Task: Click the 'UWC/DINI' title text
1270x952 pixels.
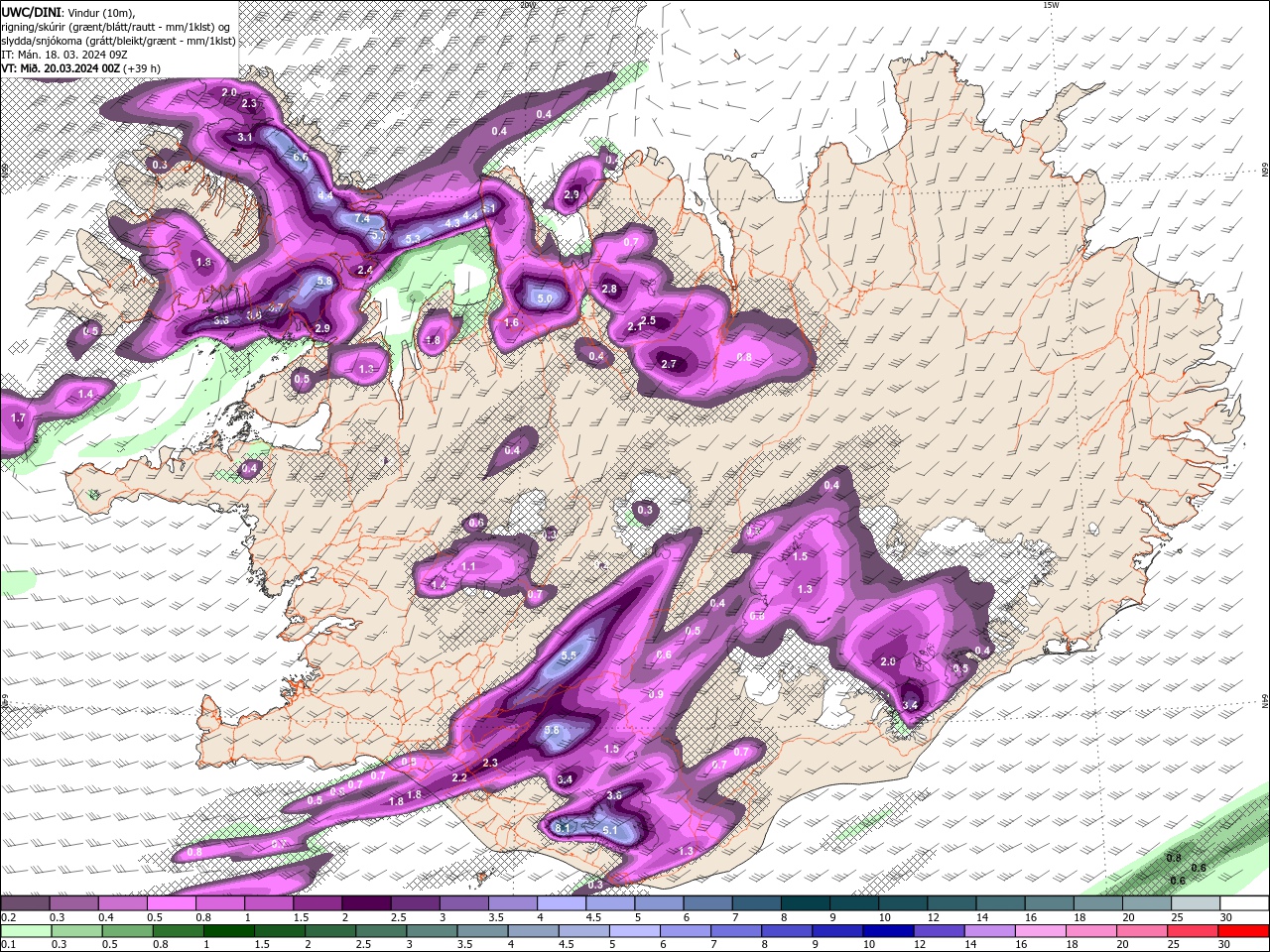Action: point(30,12)
